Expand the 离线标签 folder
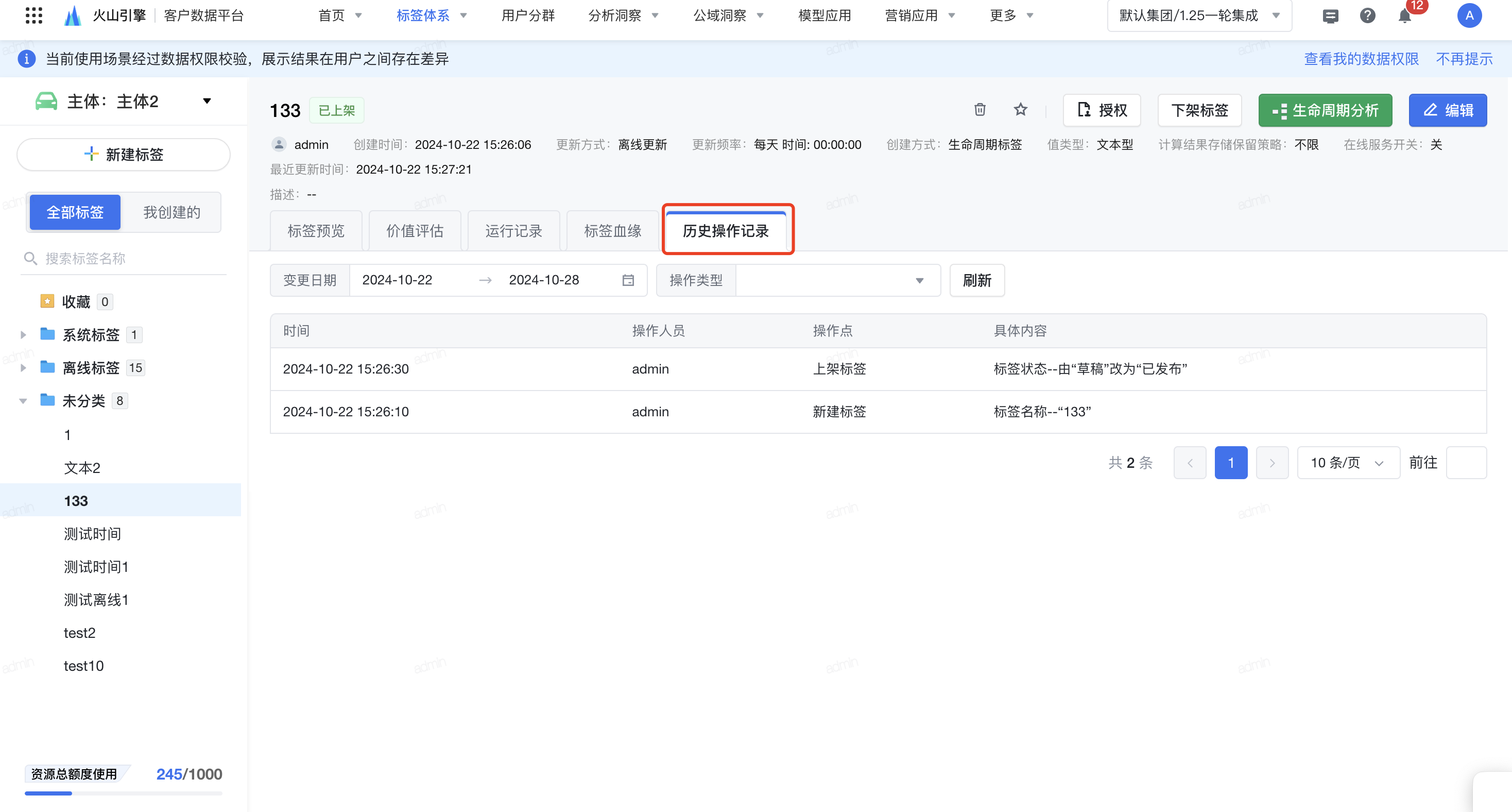1512x812 pixels. [x=23, y=367]
